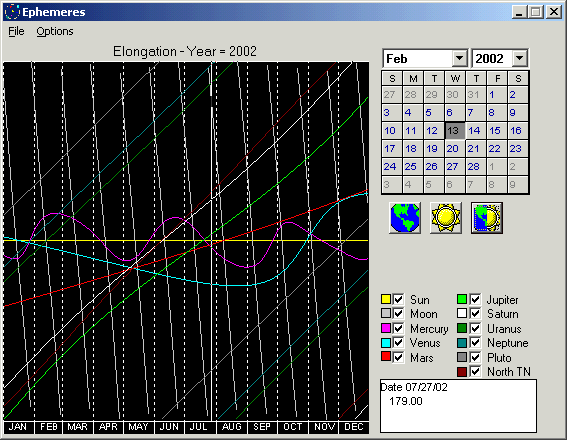Image resolution: width=567 pixels, height=440 pixels.
Task: Click the Earth globe icon button
Action: pos(405,218)
